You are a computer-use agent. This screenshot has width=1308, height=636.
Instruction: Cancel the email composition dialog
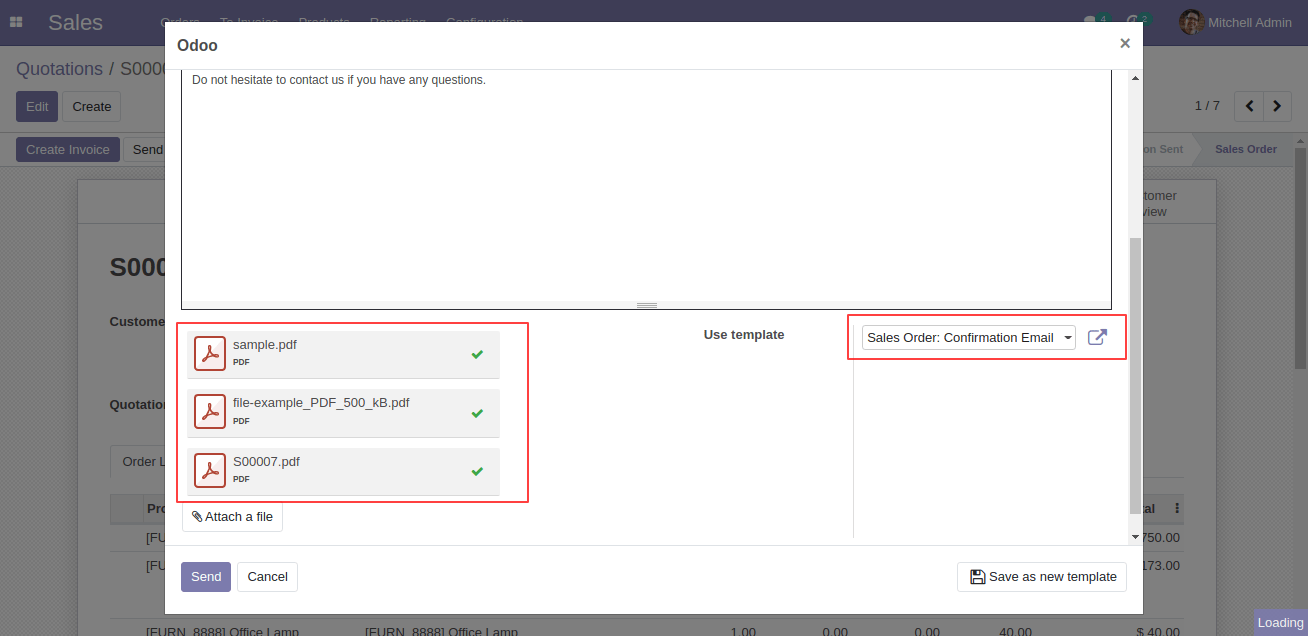(x=267, y=576)
